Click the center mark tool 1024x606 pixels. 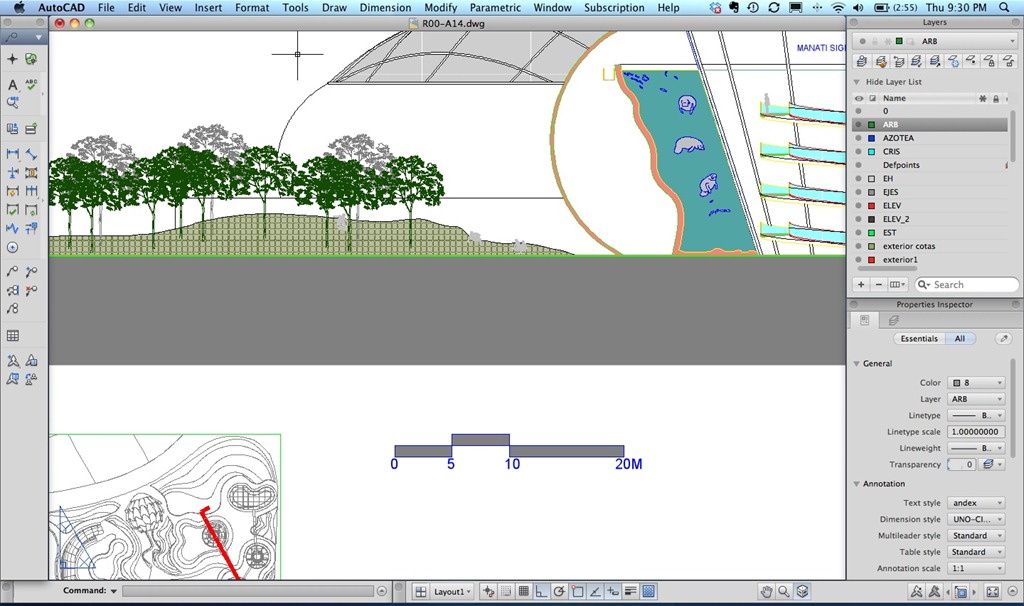pyautogui.click(x=13, y=247)
